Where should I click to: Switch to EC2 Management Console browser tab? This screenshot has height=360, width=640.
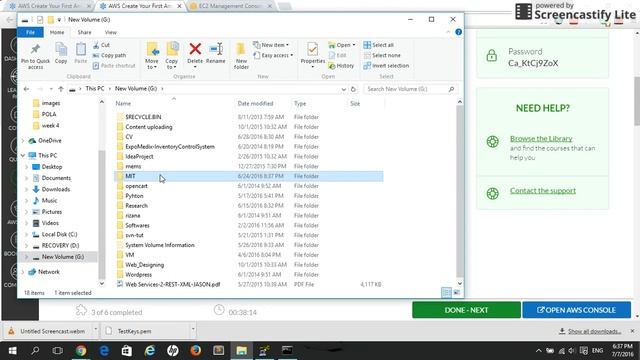tap(231, 6)
